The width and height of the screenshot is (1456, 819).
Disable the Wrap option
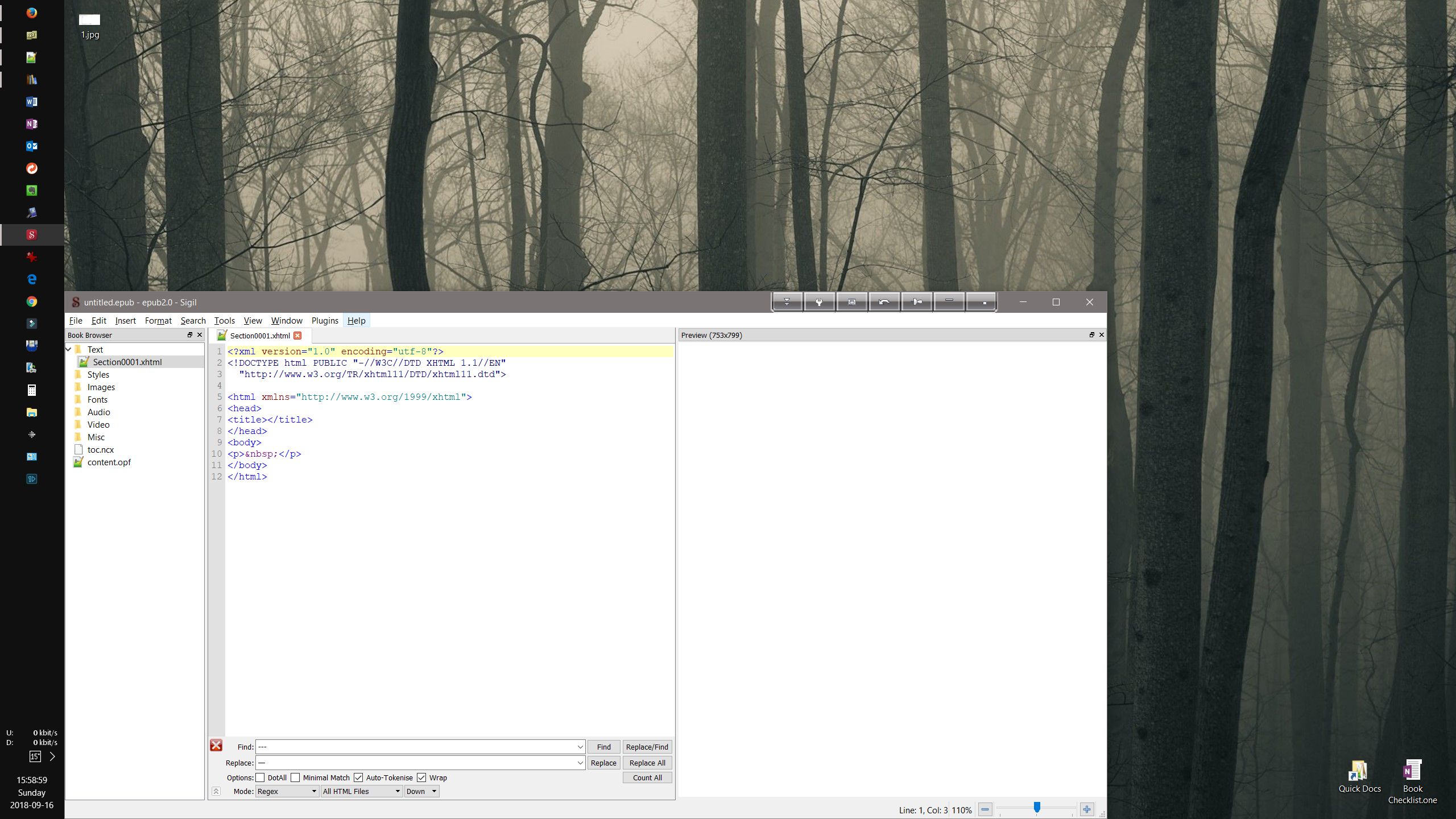421,777
